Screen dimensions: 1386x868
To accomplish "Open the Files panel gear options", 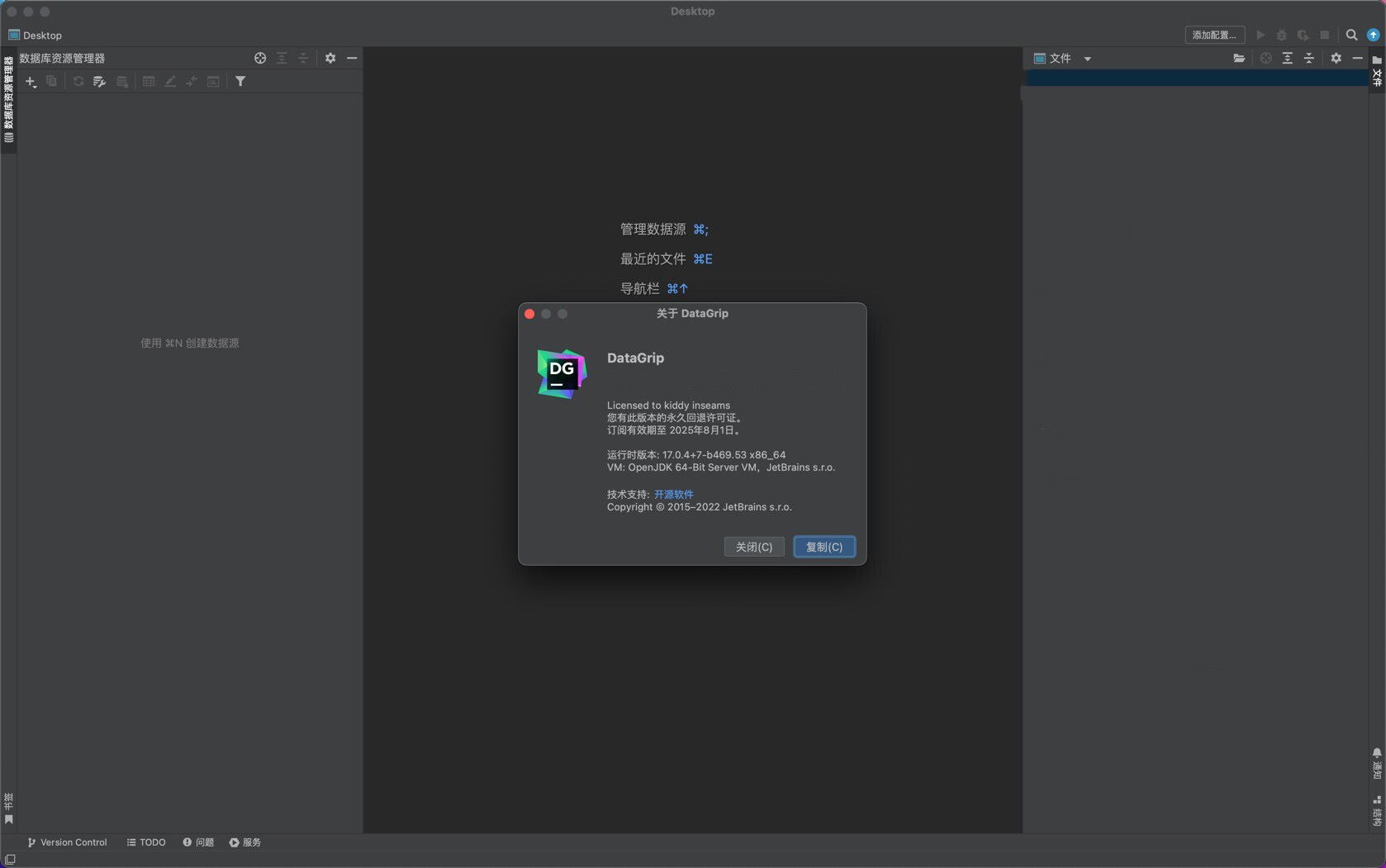I will click(1336, 58).
